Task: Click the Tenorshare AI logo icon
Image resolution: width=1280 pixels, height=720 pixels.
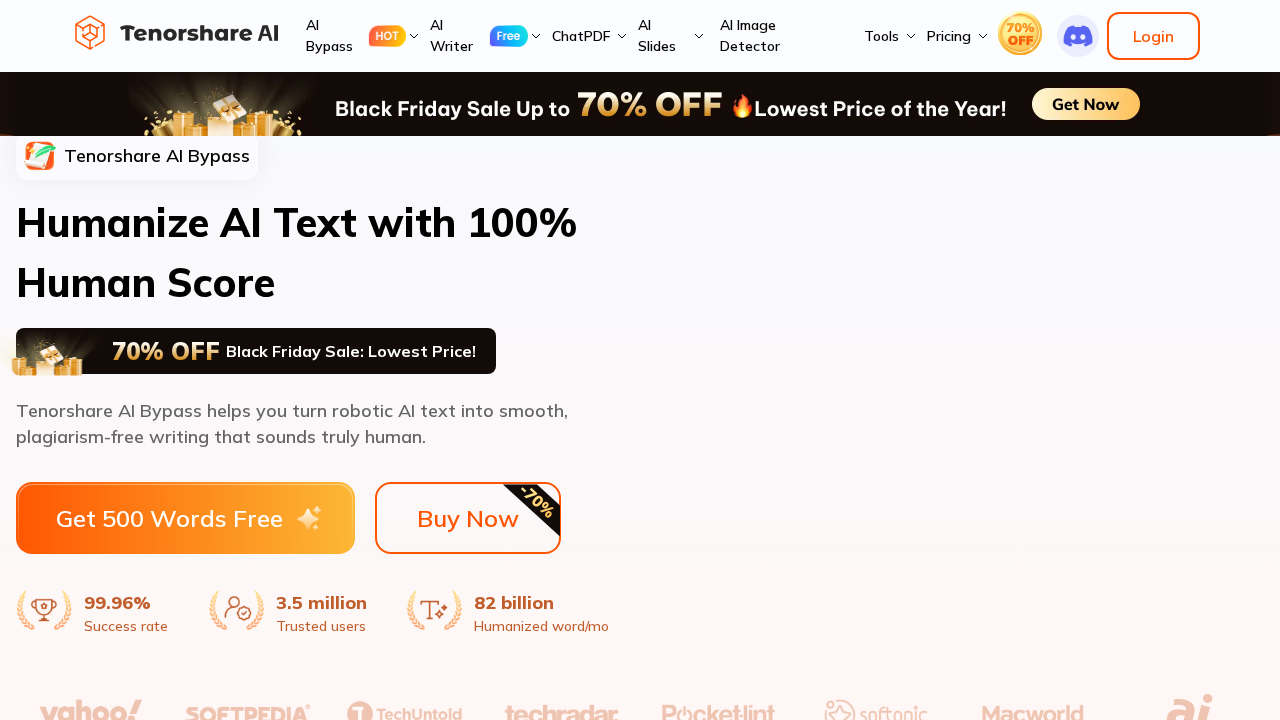Action: (90, 33)
